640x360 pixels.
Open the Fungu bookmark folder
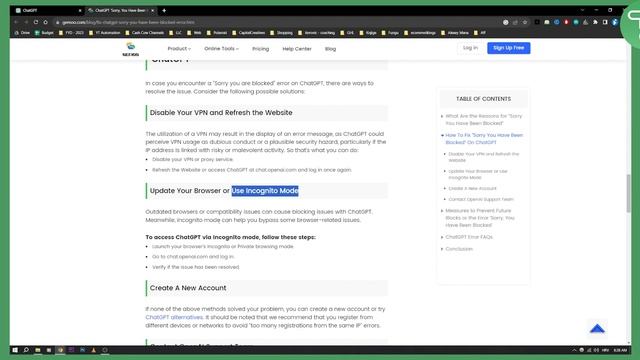390,33
